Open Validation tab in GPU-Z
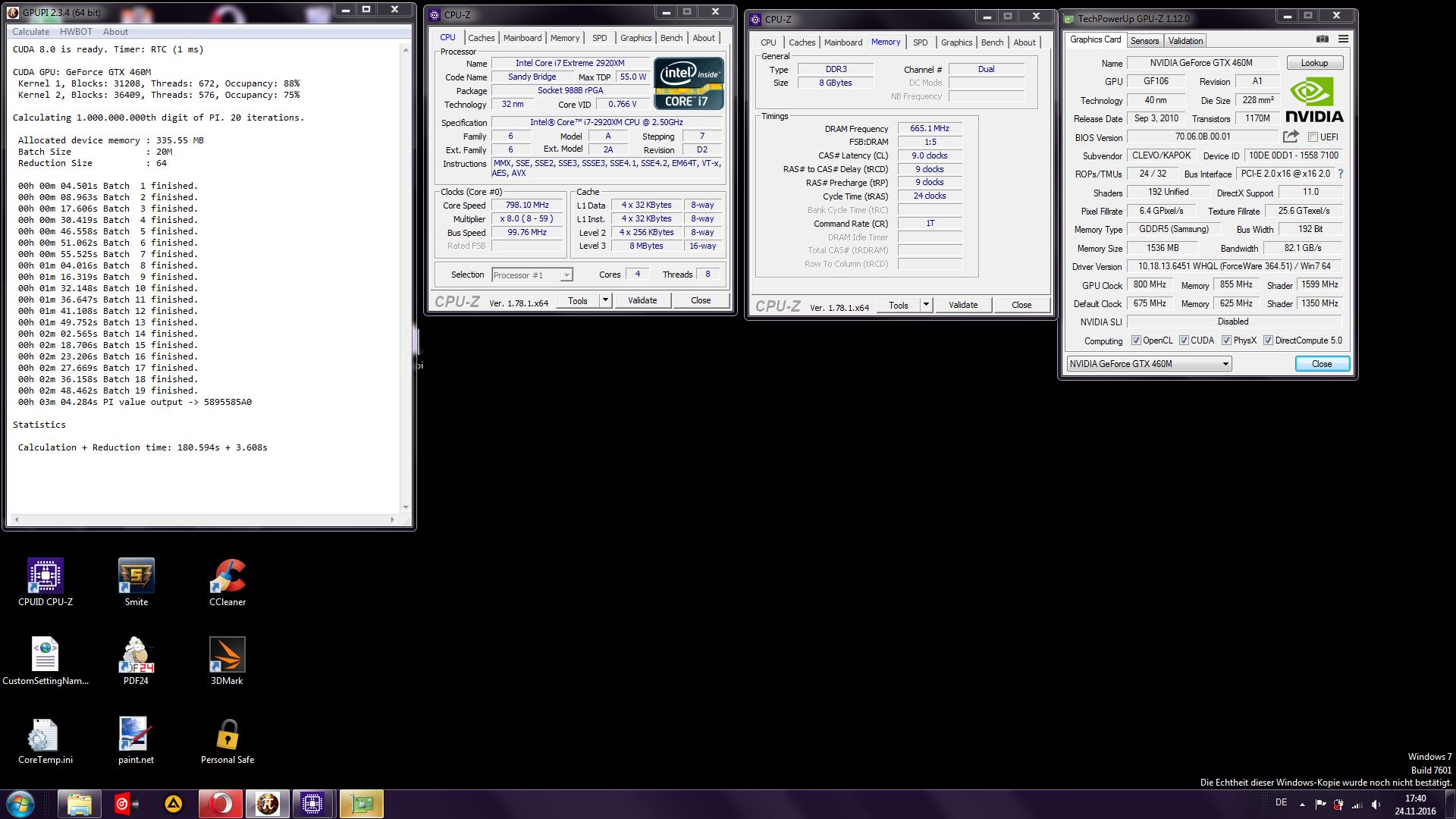Screen dimensions: 1456x819 (x=1185, y=41)
